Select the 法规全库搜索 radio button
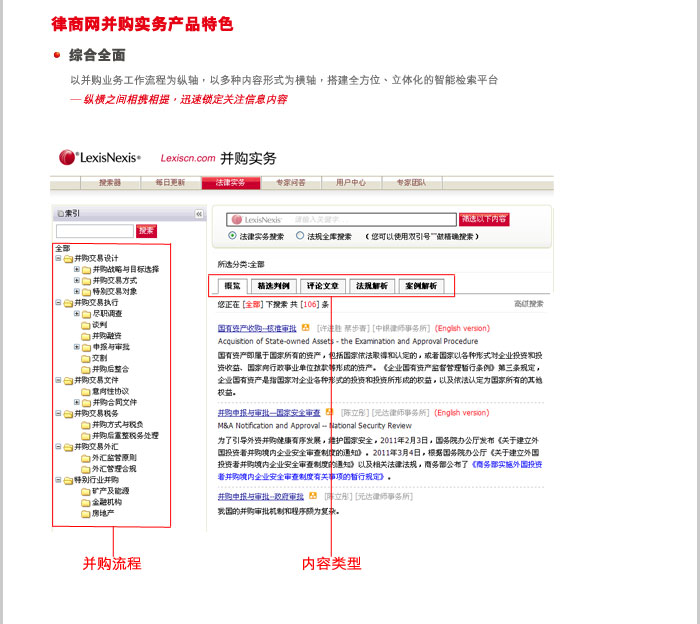The height and width of the screenshot is (624, 700). [300, 235]
